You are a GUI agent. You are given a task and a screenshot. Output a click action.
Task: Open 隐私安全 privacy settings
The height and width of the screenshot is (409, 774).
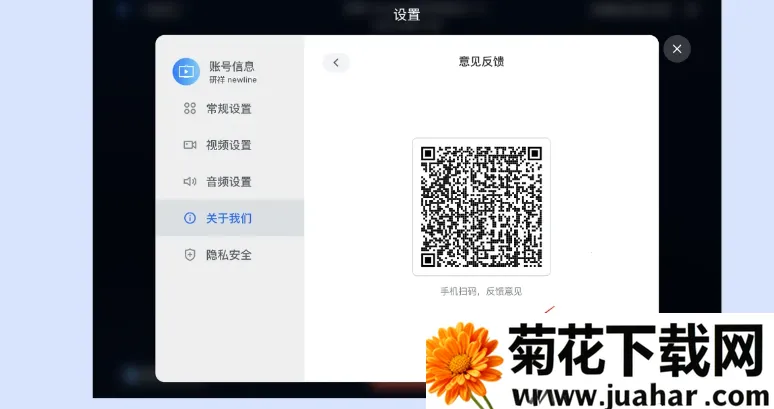tap(229, 255)
